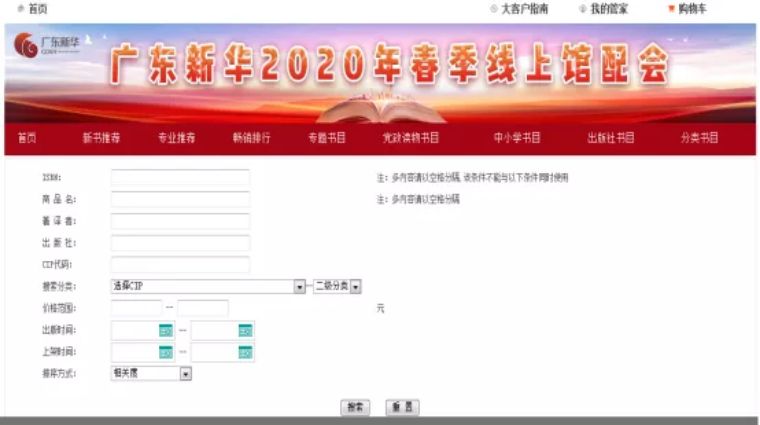Focus the CIP代码 input field
Viewport: 760px width, 425px height.
180,265
